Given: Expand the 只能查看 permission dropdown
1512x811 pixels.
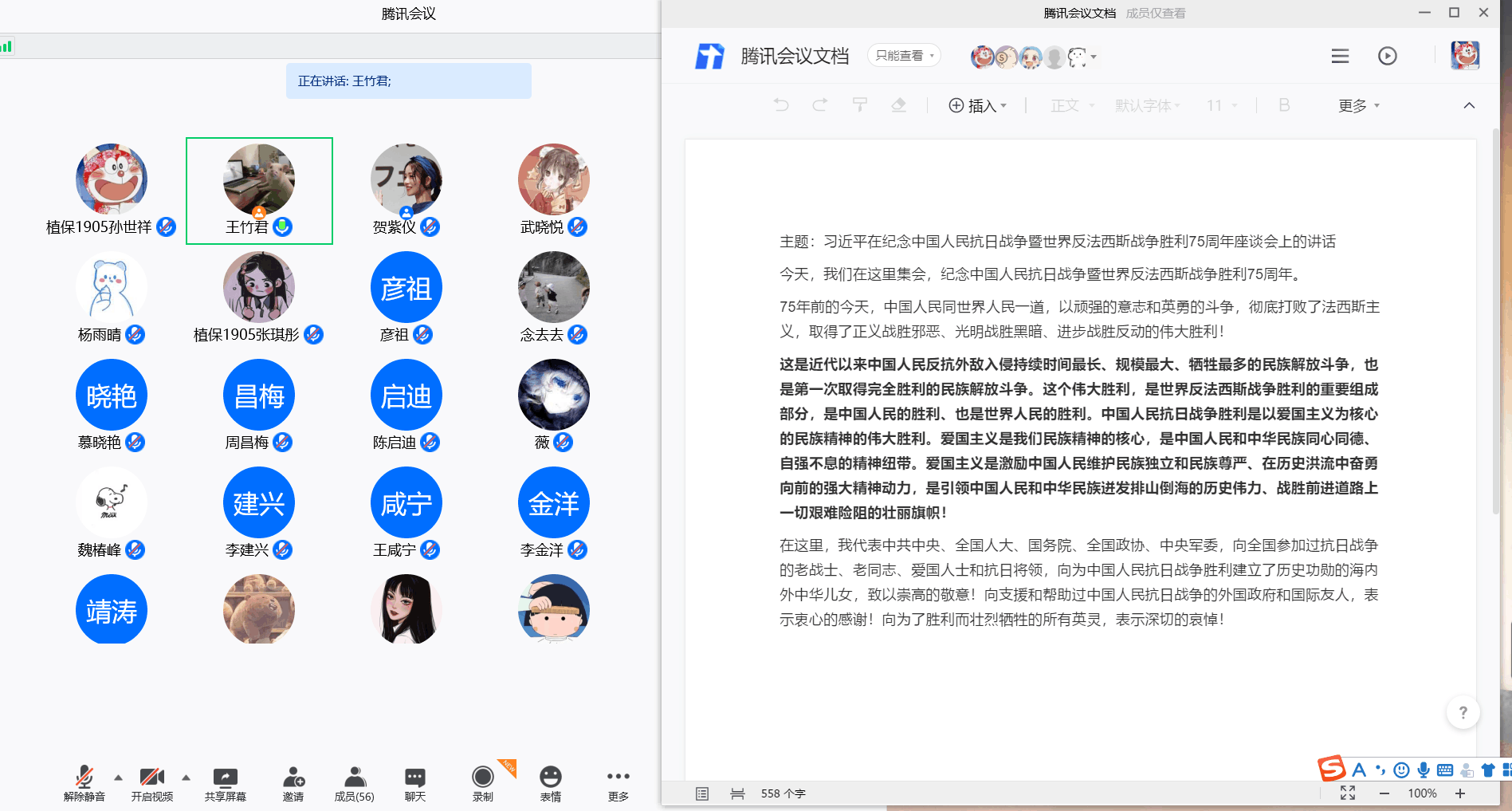Looking at the screenshot, I should [904, 56].
